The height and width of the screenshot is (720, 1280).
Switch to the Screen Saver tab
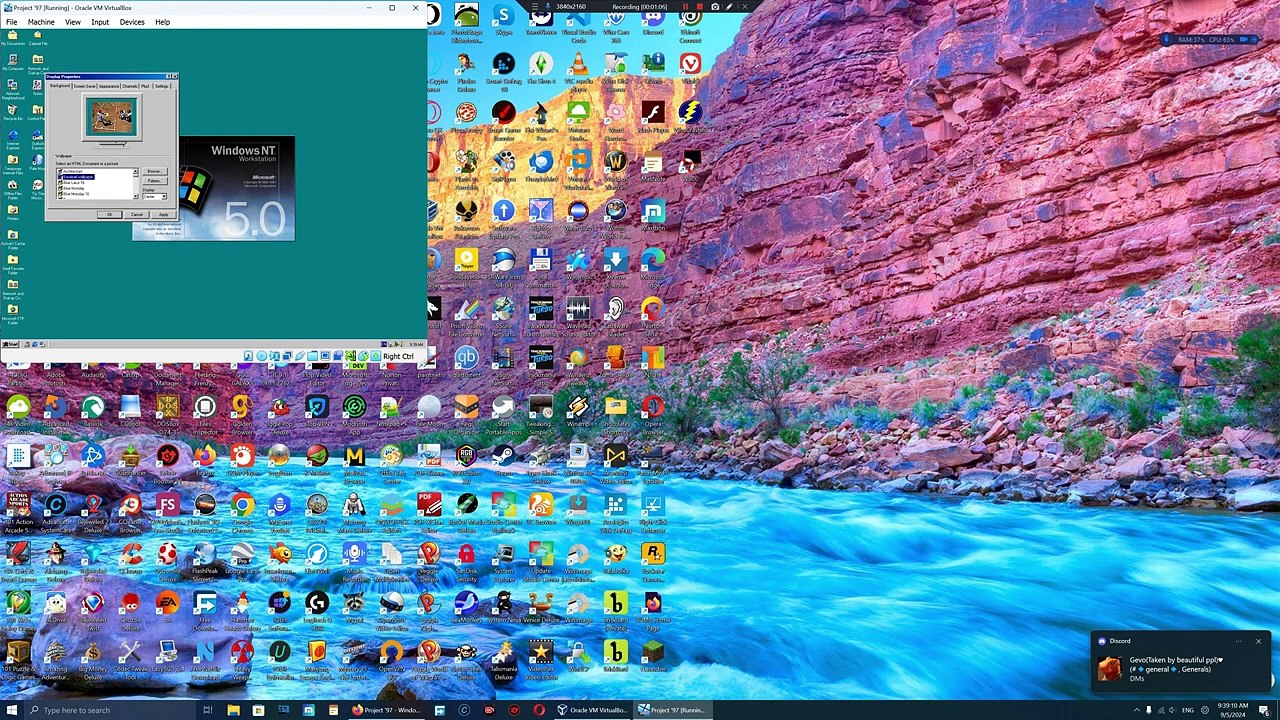[84, 86]
